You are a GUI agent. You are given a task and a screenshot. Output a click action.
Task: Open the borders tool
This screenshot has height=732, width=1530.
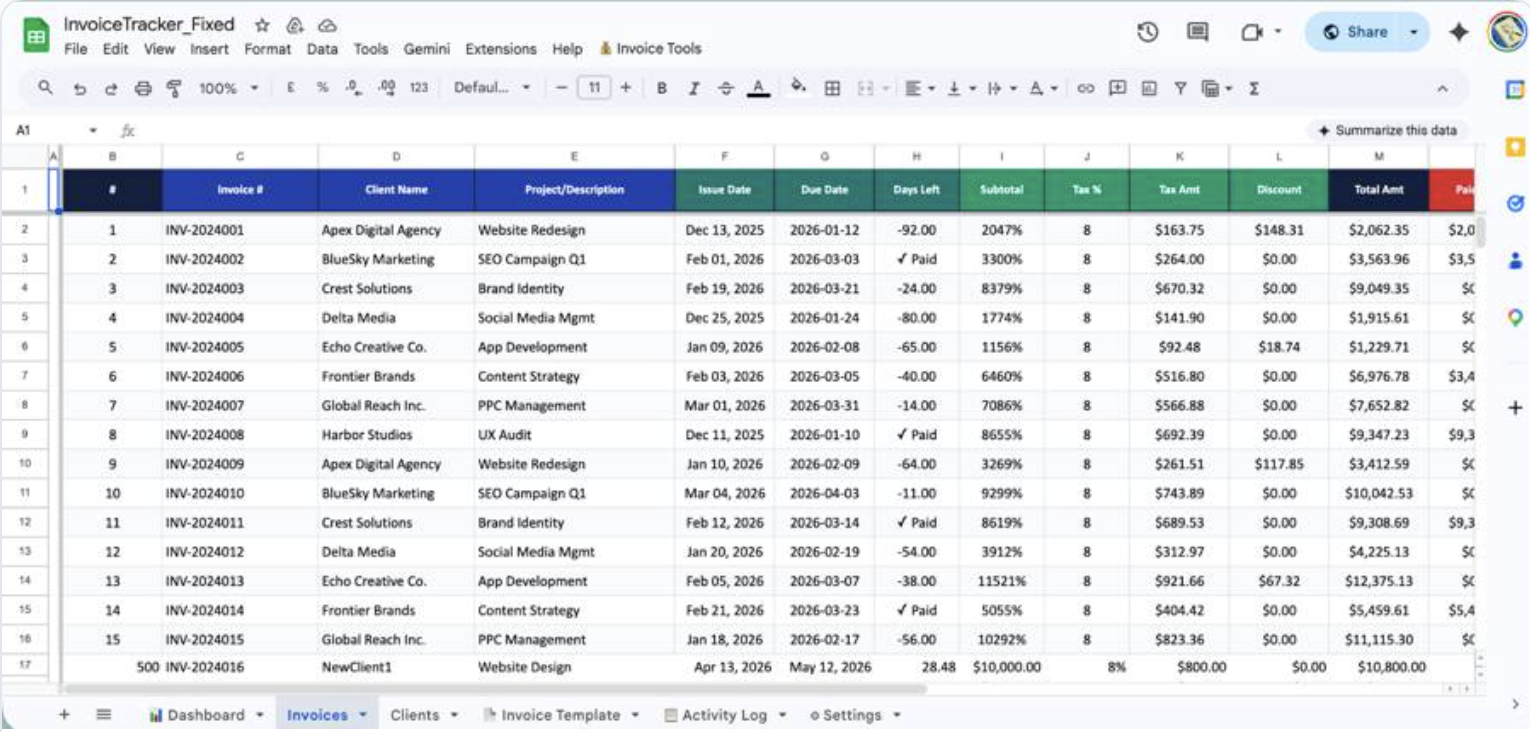(831, 88)
